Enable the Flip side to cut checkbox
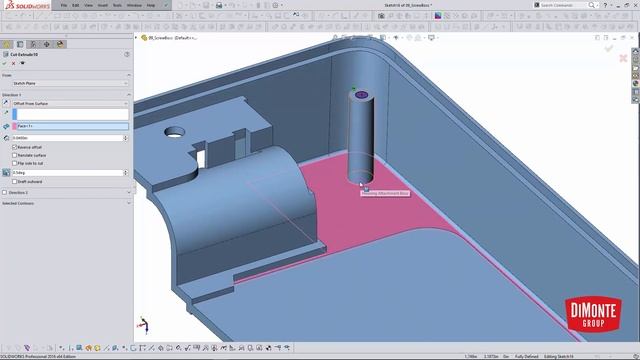The height and width of the screenshot is (360, 640). 15,163
